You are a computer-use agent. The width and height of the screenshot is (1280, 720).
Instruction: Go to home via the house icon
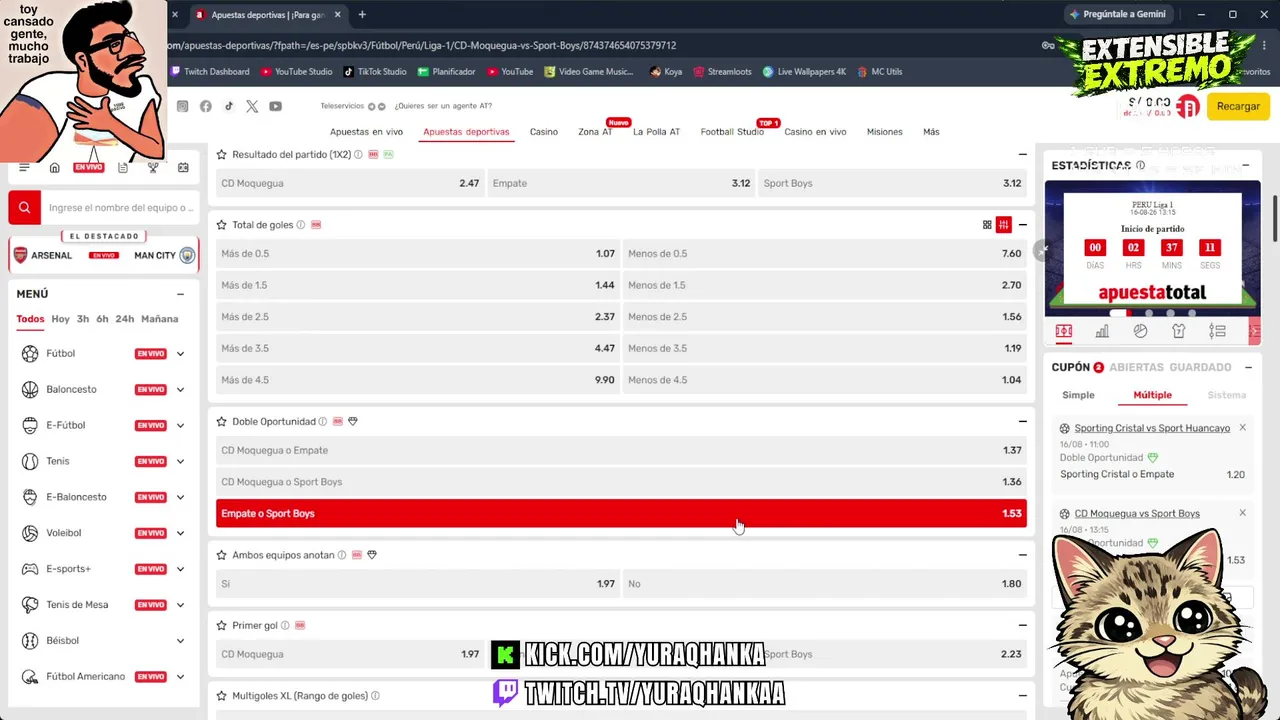click(55, 167)
